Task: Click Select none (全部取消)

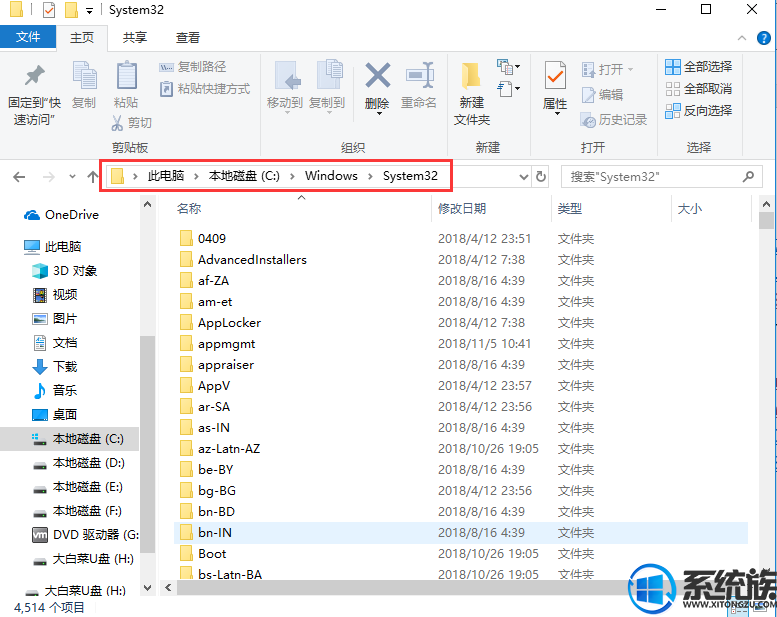Action: (x=698, y=89)
